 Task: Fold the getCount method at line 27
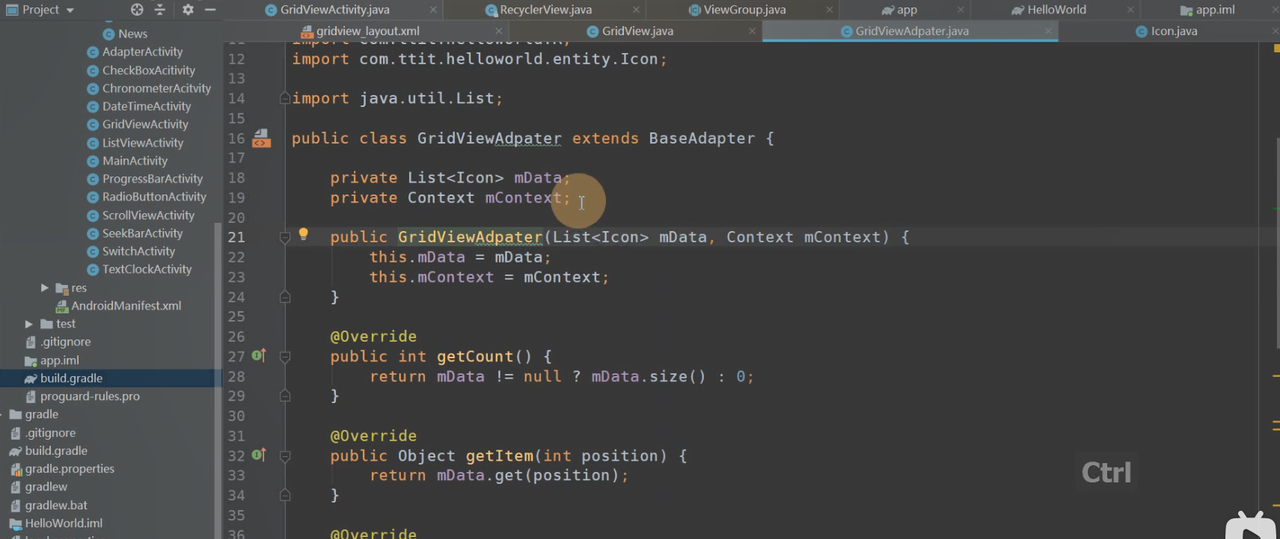[285, 356]
